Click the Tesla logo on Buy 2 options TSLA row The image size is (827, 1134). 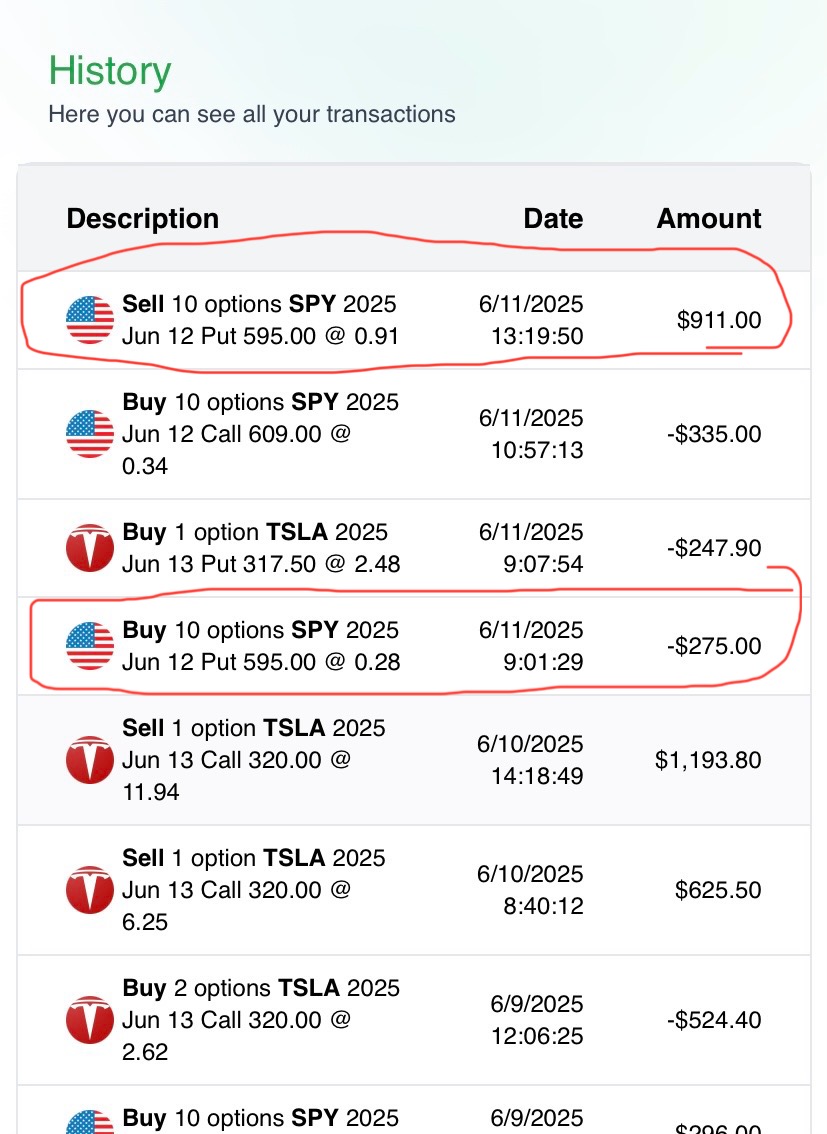(x=90, y=1020)
